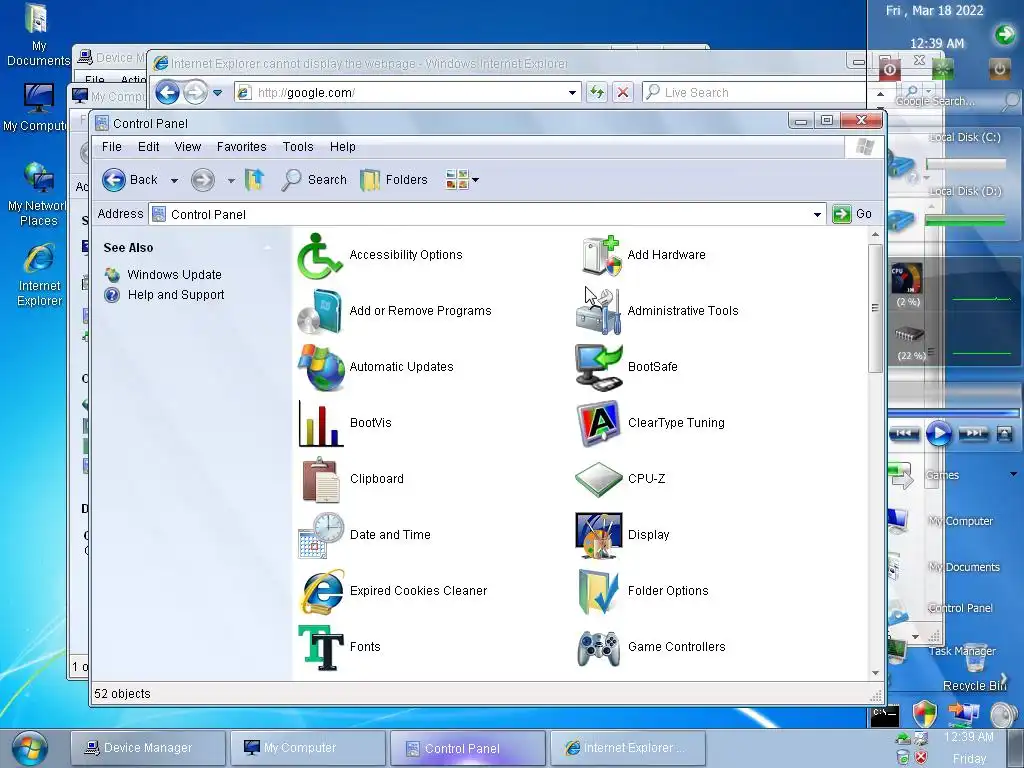1024x768 pixels.
Task: Toggle the Folders pane button
Action: (x=394, y=180)
